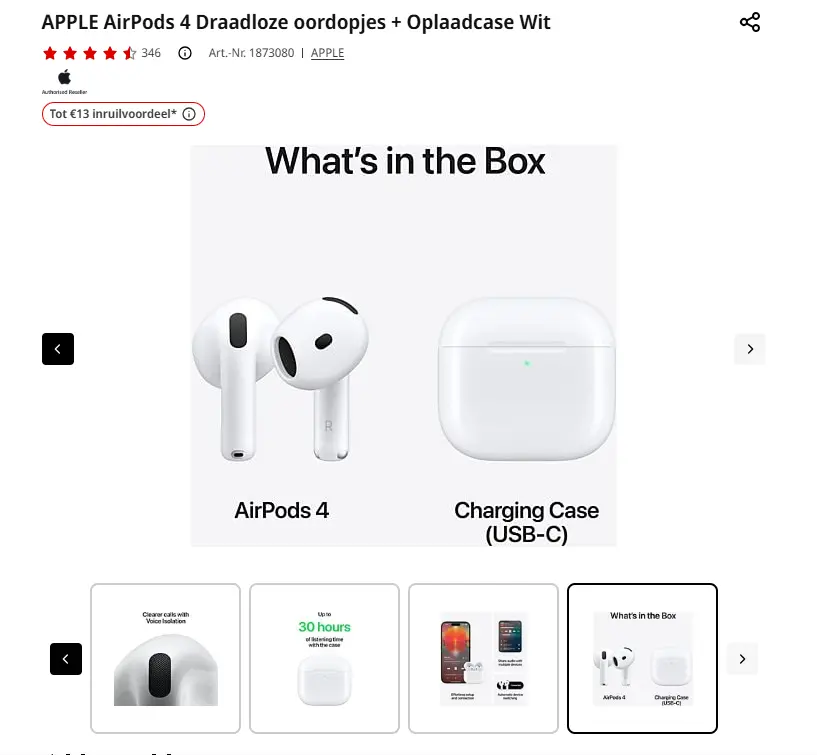Show next main product image
The width and height of the screenshot is (817, 755).
[750, 349]
